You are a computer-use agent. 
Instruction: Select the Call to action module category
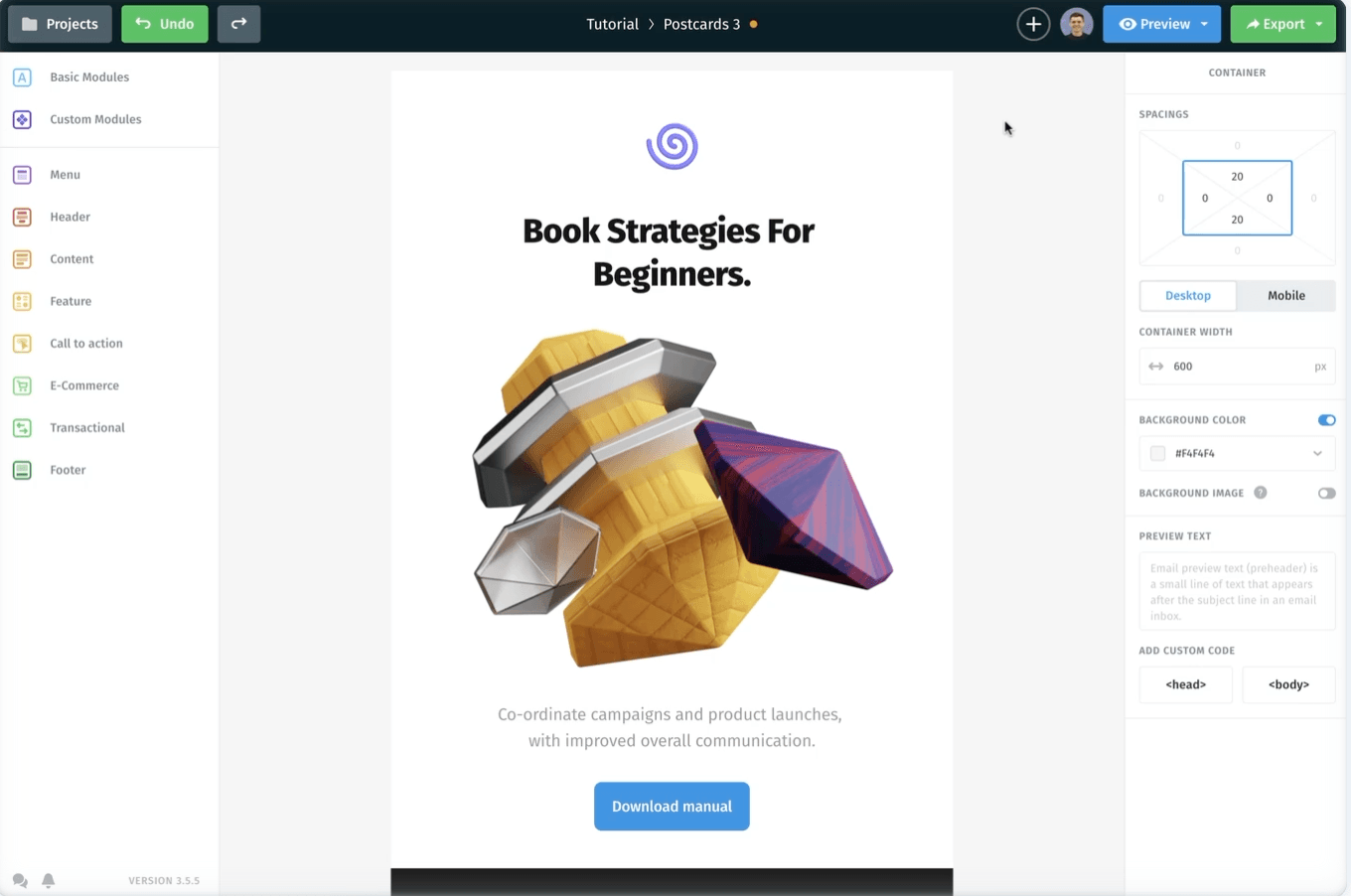pyautogui.click(x=84, y=344)
